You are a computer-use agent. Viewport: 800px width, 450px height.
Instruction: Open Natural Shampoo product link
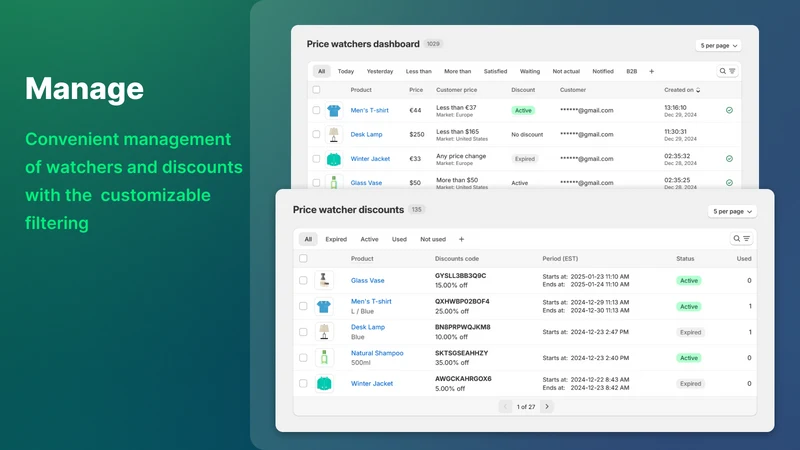pos(377,353)
